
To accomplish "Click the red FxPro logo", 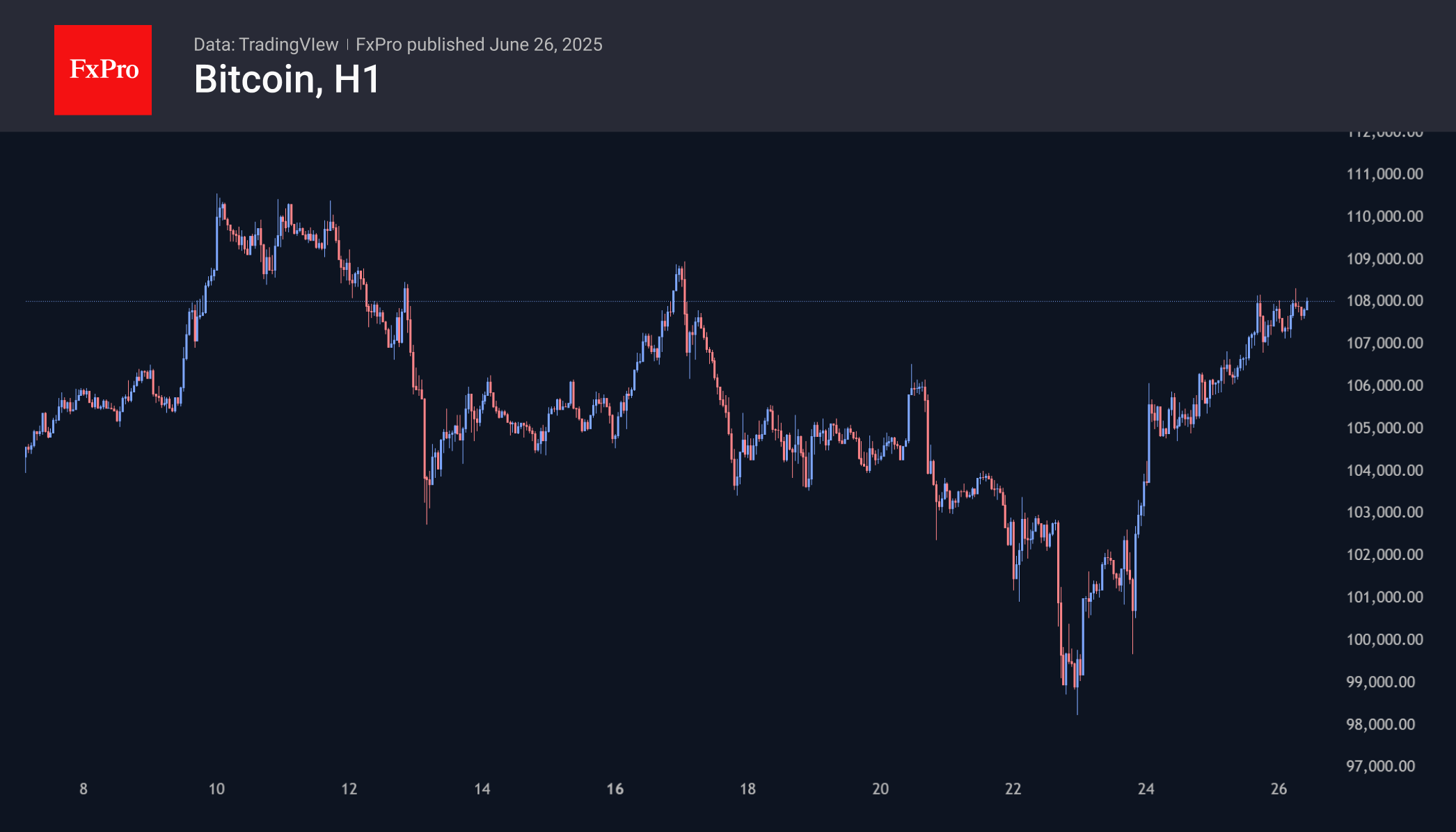I will click(103, 70).
